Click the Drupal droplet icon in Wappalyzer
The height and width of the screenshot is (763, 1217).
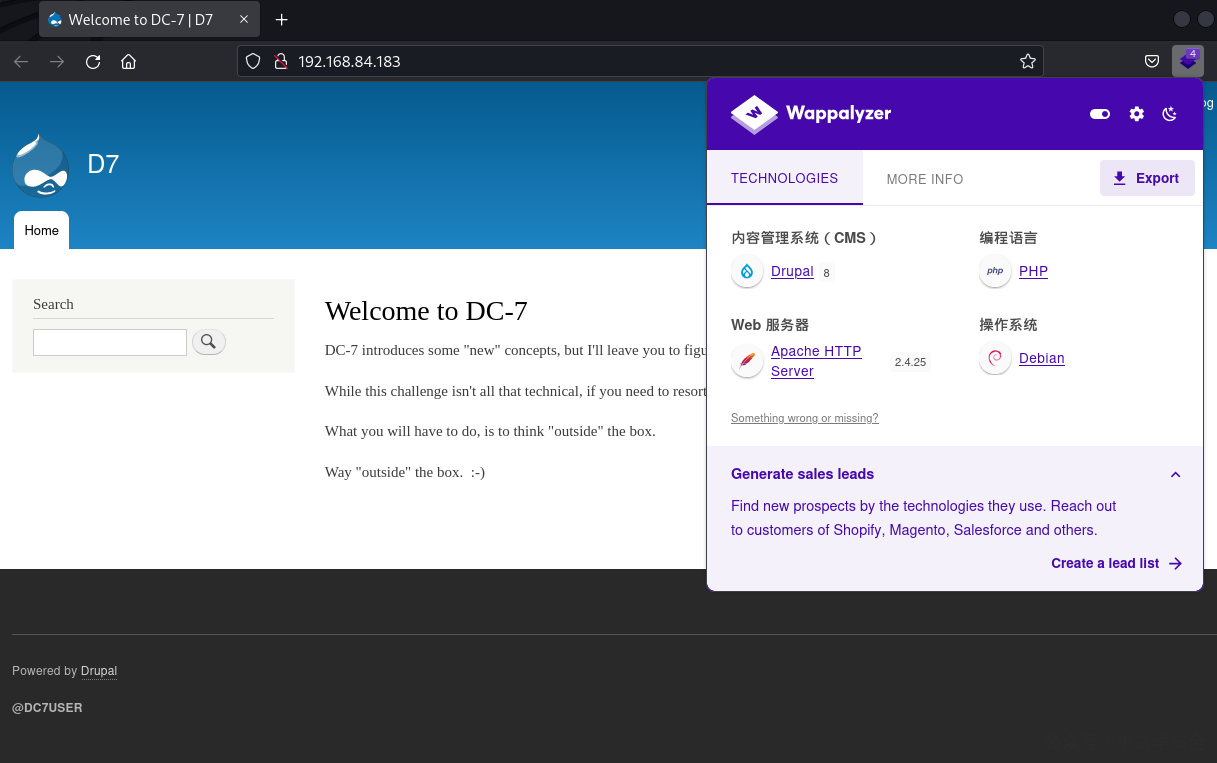click(x=747, y=272)
